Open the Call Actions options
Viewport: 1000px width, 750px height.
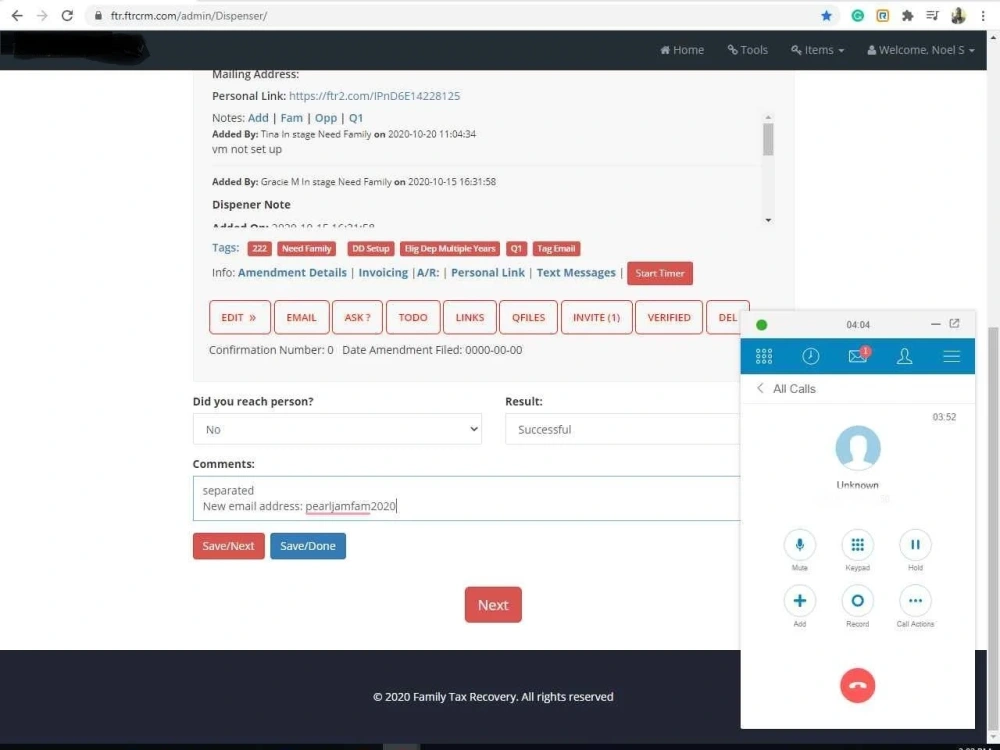915,600
